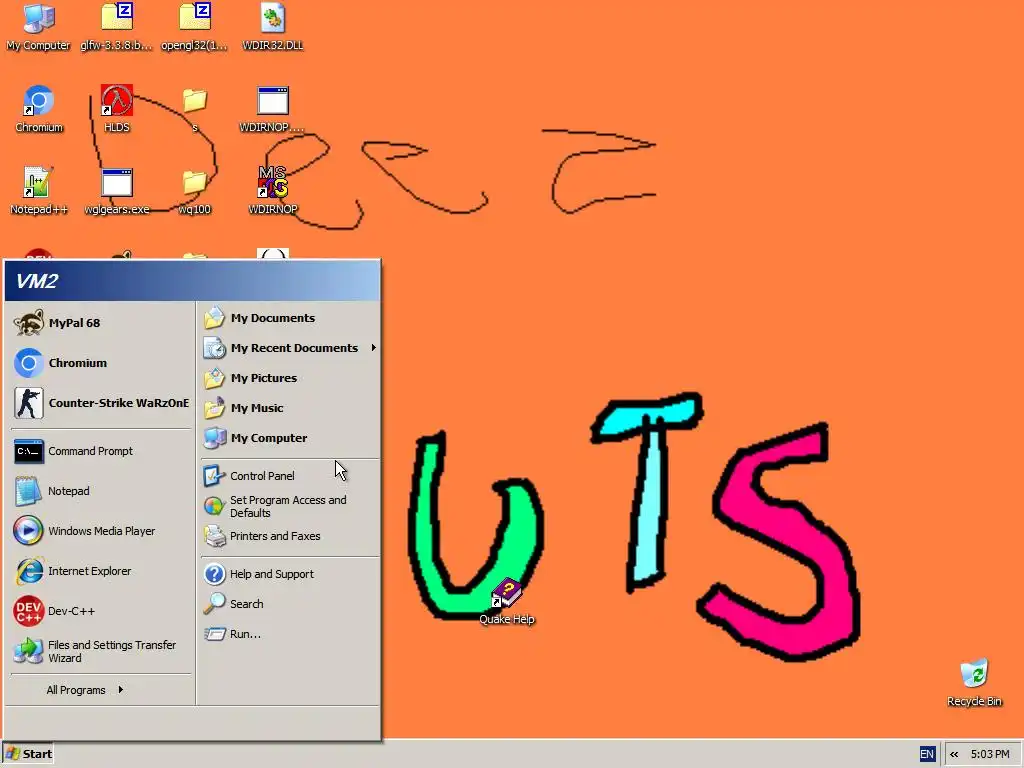Open My Computer from Start menu
The width and height of the screenshot is (1024, 768).
(x=290, y=438)
